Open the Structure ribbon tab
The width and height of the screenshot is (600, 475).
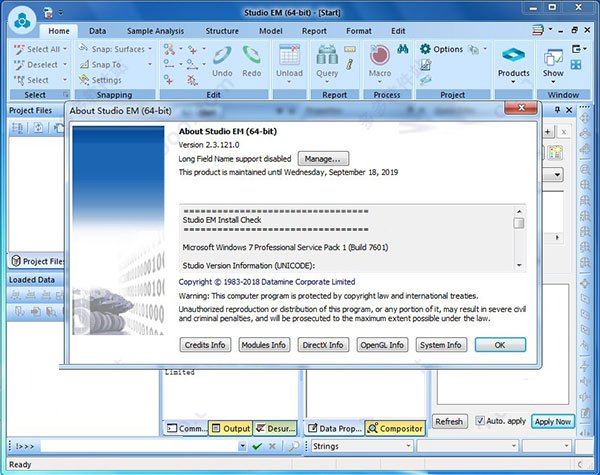tap(222, 31)
